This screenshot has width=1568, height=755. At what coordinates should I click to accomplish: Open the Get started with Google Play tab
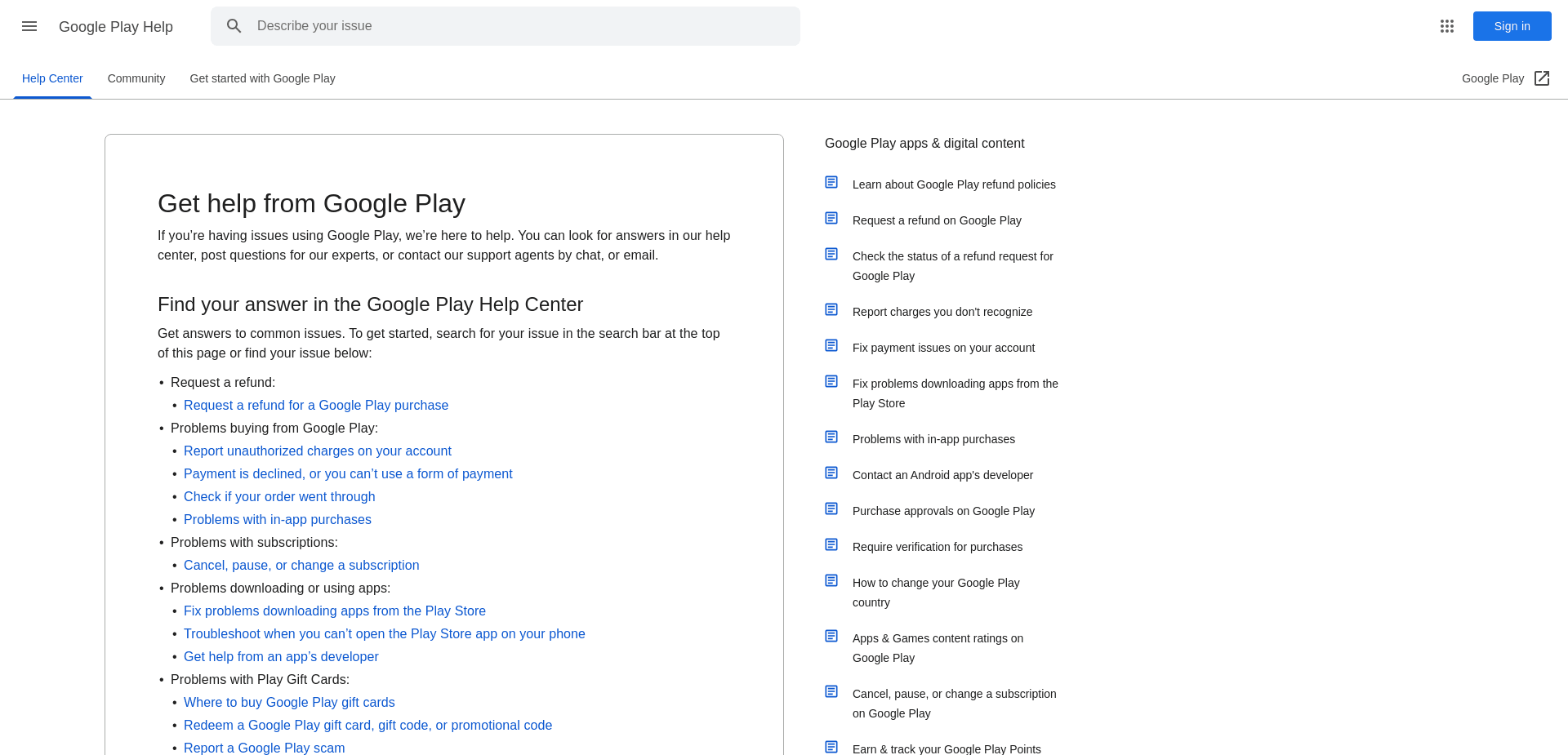[262, 78]
